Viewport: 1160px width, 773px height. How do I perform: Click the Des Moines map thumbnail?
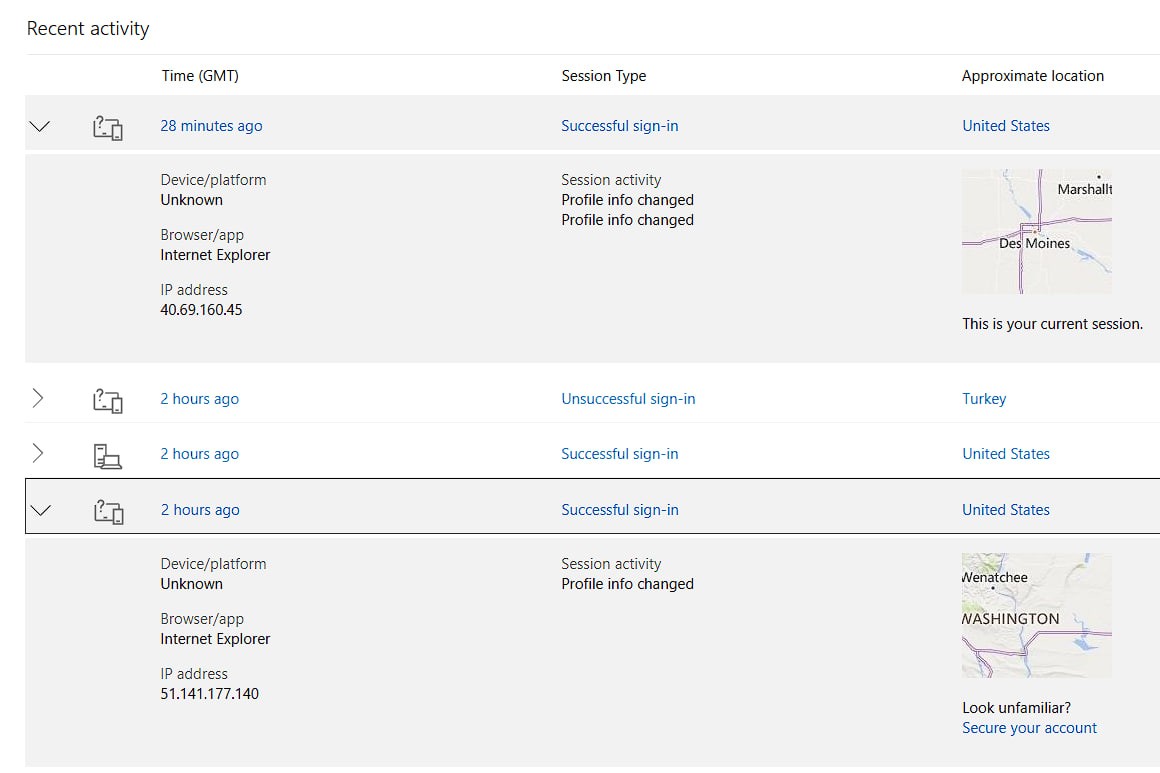pyautogui.click(x=1036, y=232)
